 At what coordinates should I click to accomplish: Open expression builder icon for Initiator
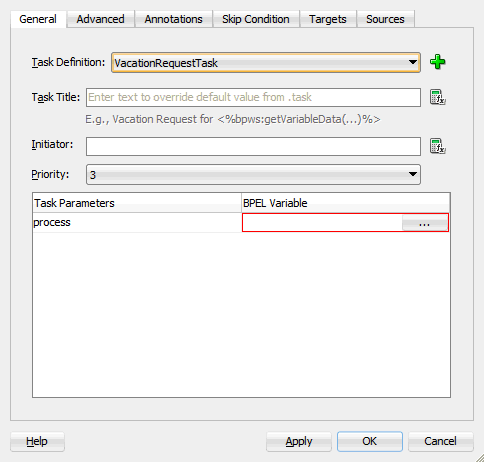tap(438, 146)
